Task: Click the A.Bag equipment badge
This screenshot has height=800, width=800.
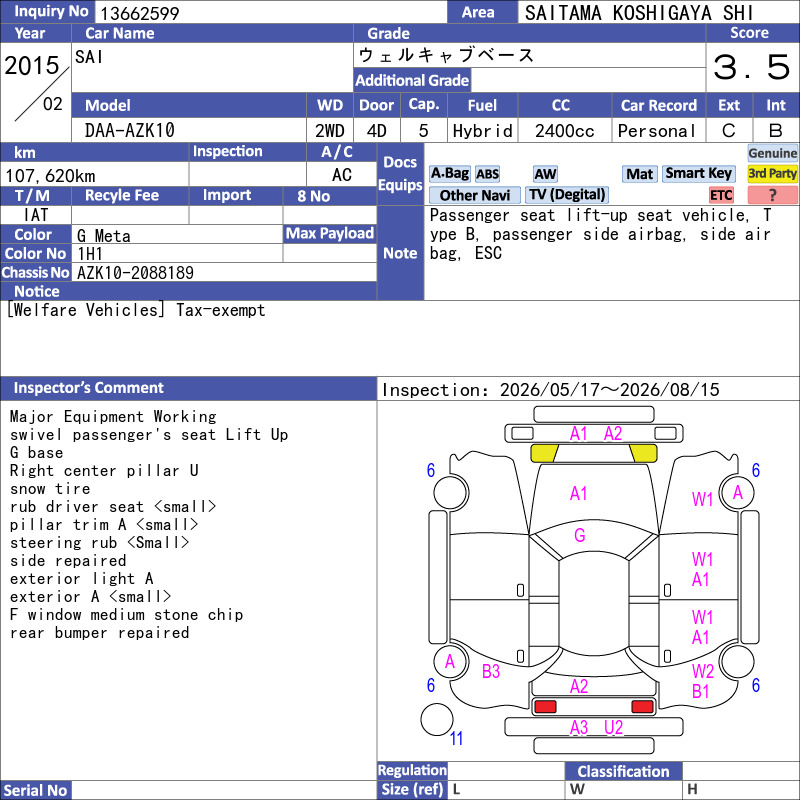Action: (x=449, y=174)
